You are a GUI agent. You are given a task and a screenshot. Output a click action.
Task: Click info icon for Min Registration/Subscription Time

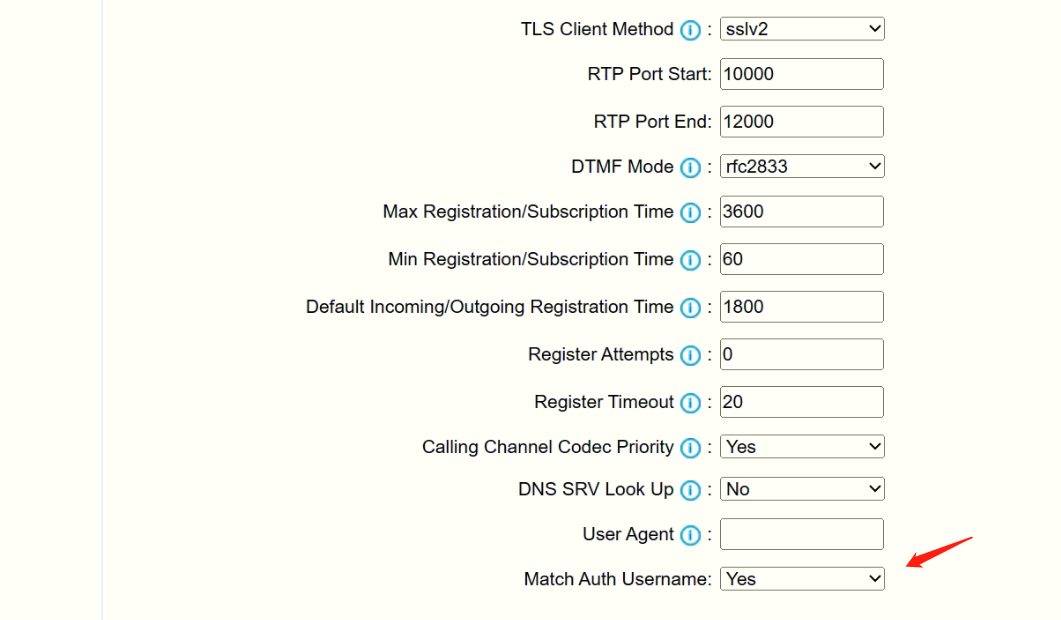pyautogui.click(x=690, y=260)
